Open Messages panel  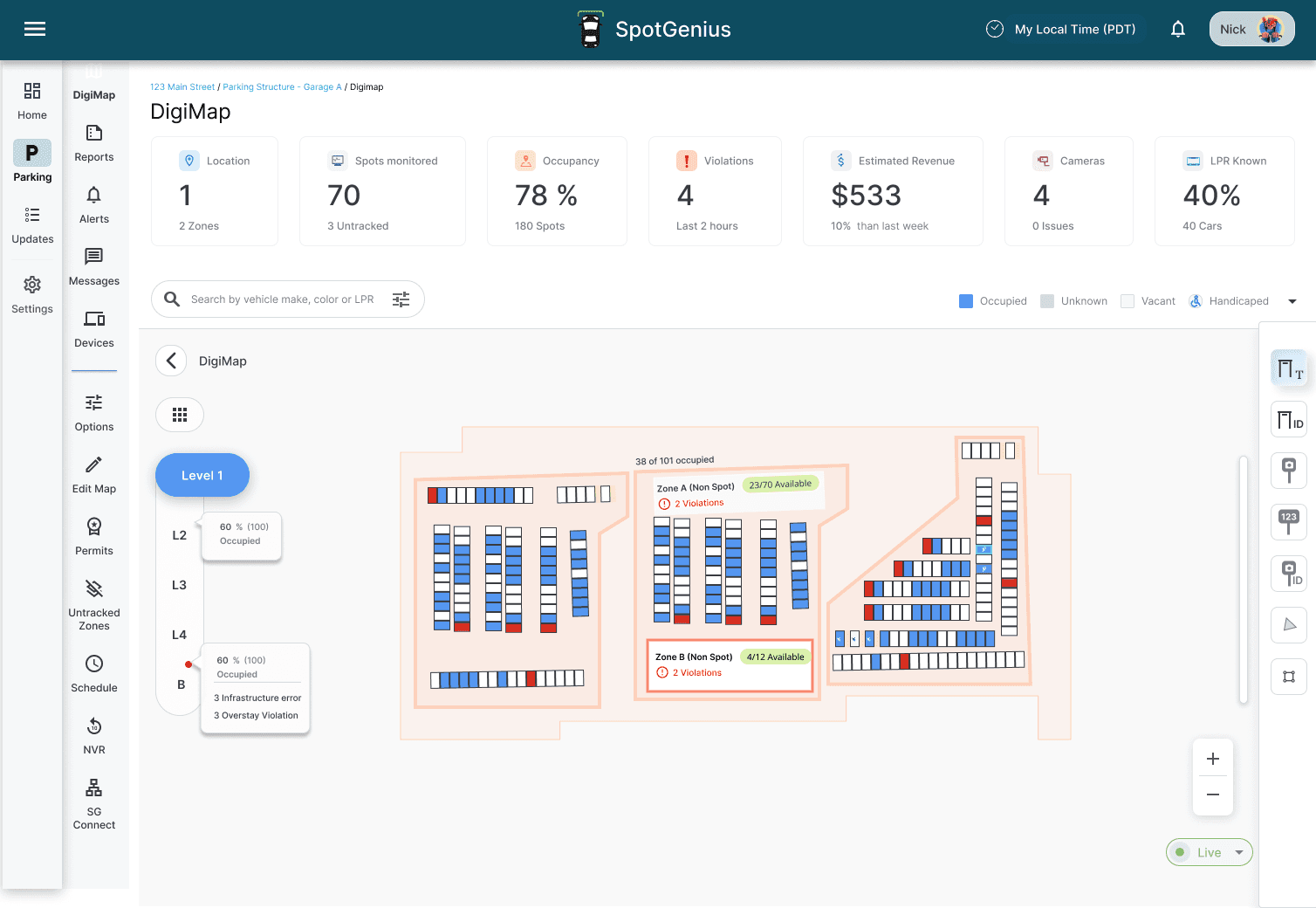click(94, 268)
